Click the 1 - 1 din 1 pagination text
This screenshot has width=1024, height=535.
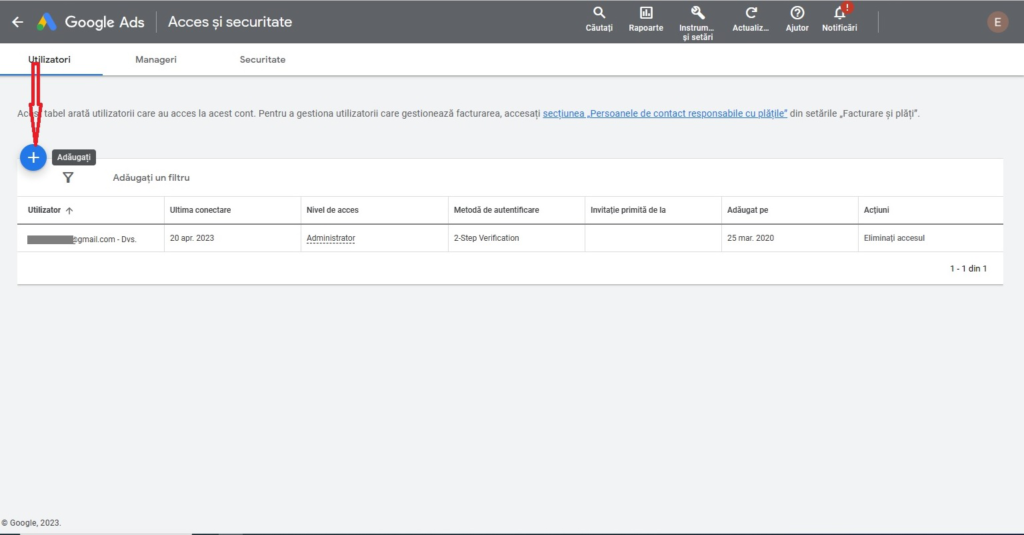[x=968, y=268]
